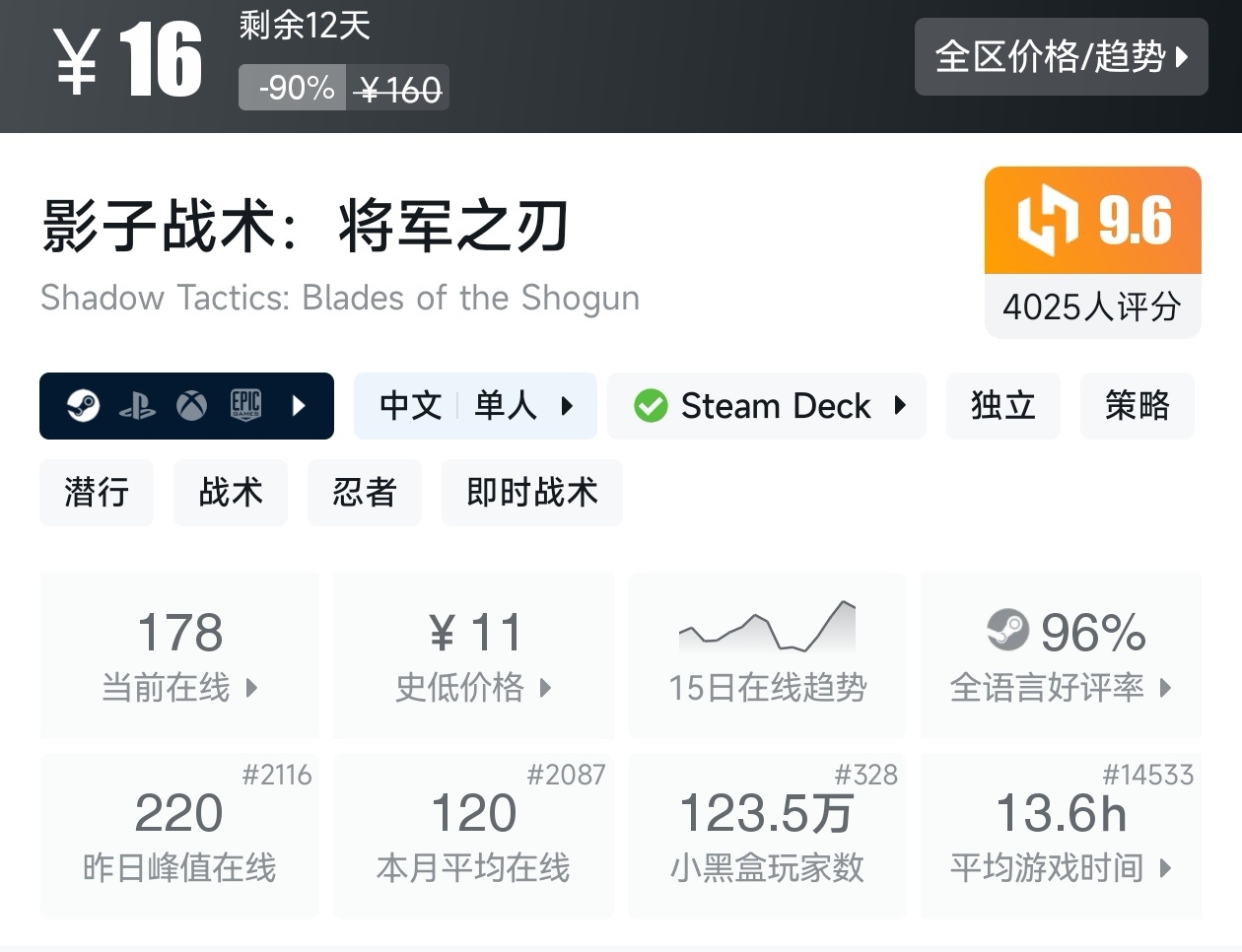This screenshot has height=952, width=1242.
Task: Click the PlayStation platform icon
Action: (x=137, y=406)
